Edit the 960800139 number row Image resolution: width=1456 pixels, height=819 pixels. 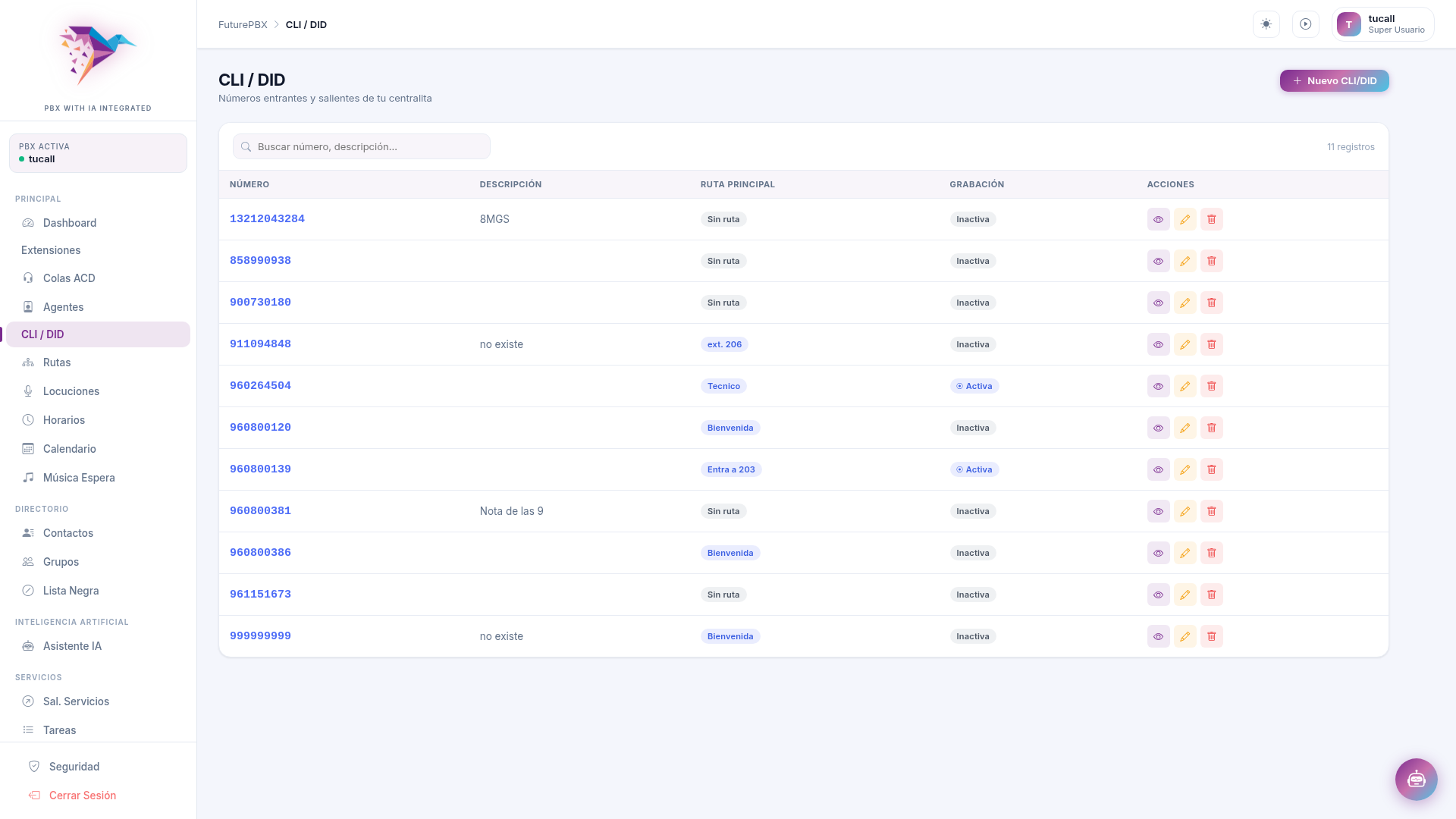(x=1185, y=469)
